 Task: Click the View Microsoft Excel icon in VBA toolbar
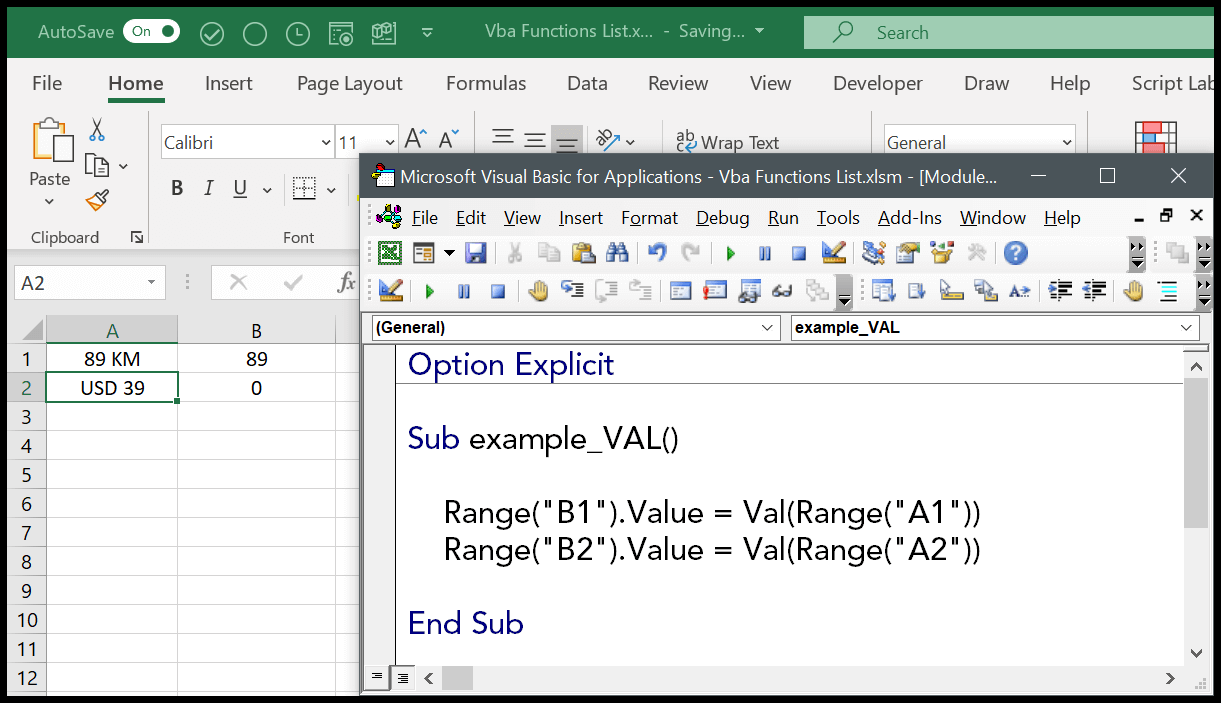(390, 253)
